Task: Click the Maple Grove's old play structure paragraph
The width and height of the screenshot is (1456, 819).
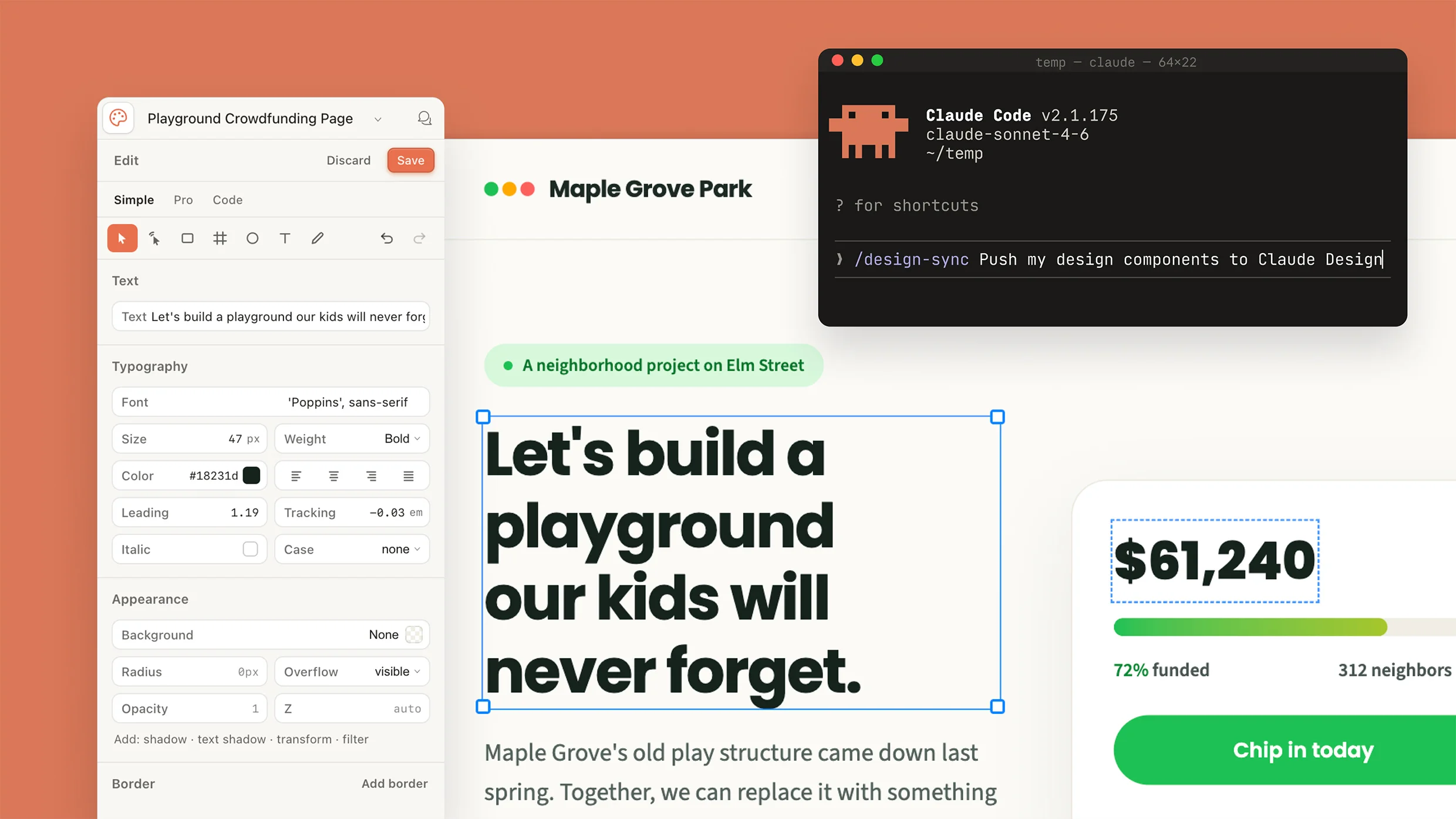Action: (740, 772)
